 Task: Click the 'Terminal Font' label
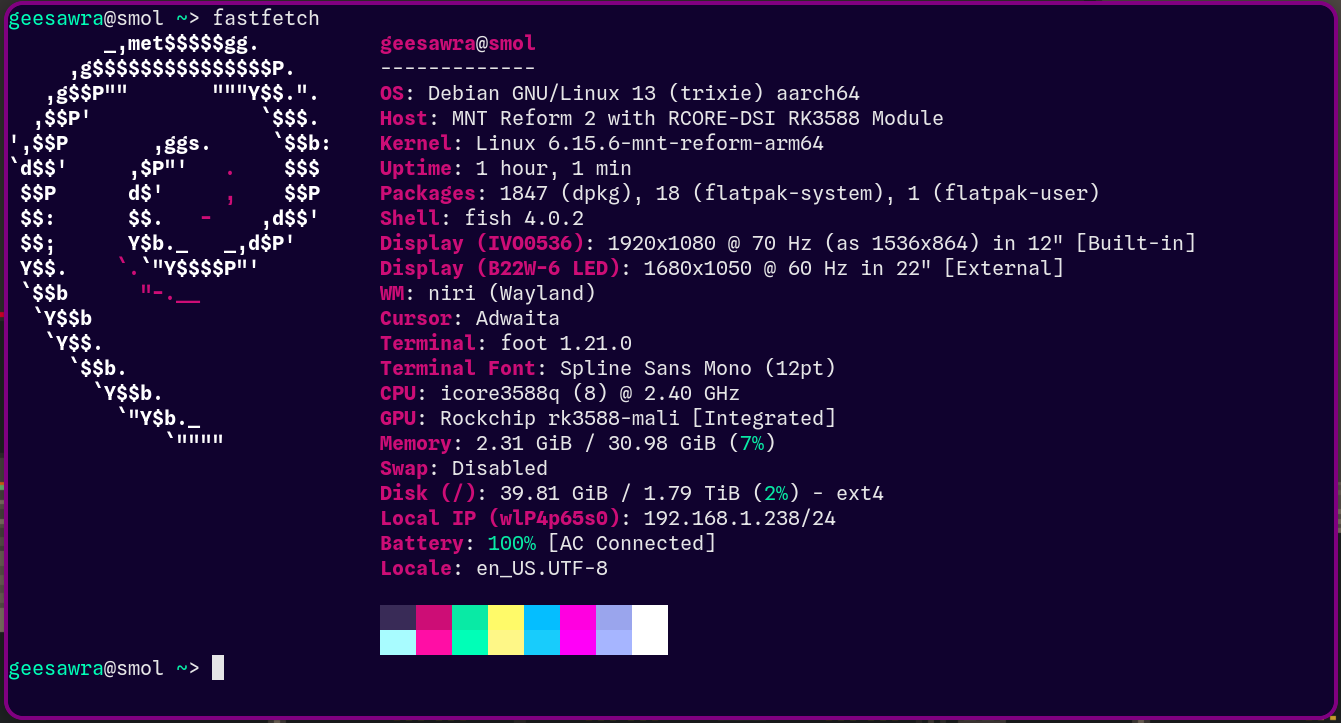[x=458, y=369]
